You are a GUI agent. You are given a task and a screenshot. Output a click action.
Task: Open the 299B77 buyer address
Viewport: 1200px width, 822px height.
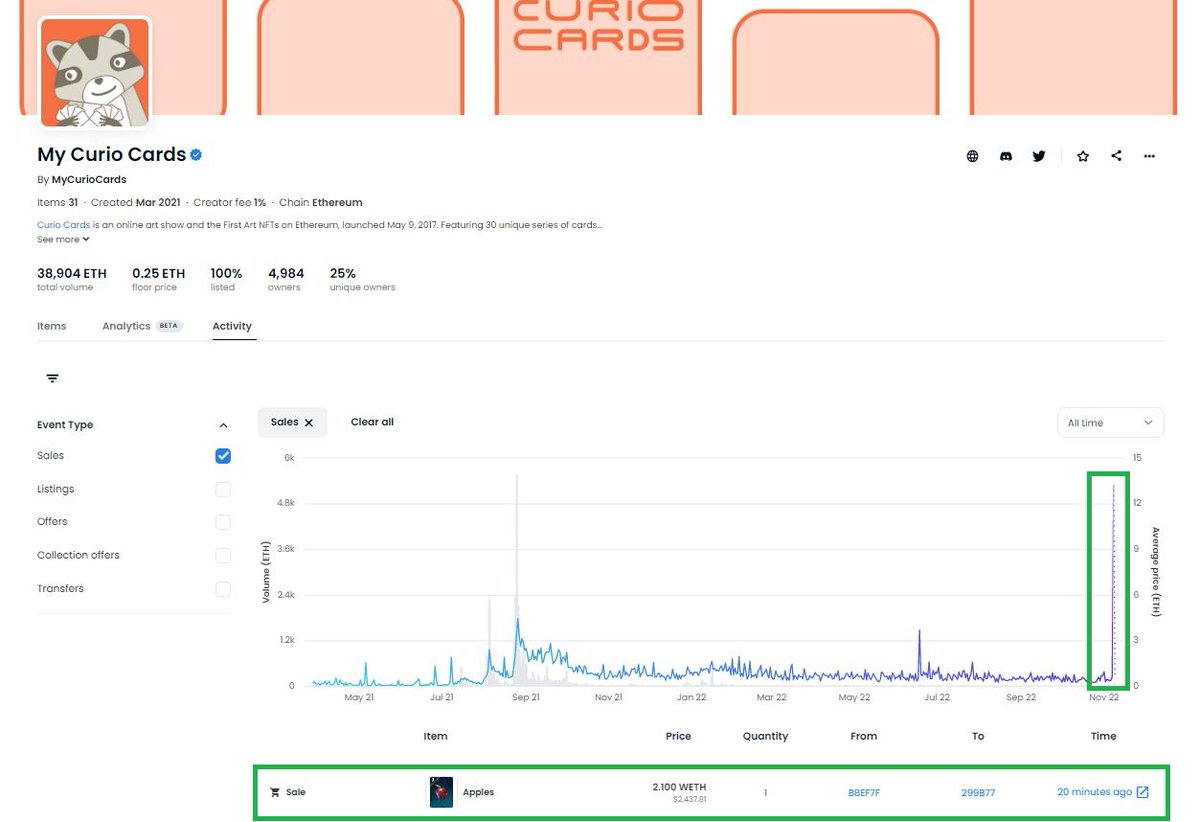(x=978, y=793)
